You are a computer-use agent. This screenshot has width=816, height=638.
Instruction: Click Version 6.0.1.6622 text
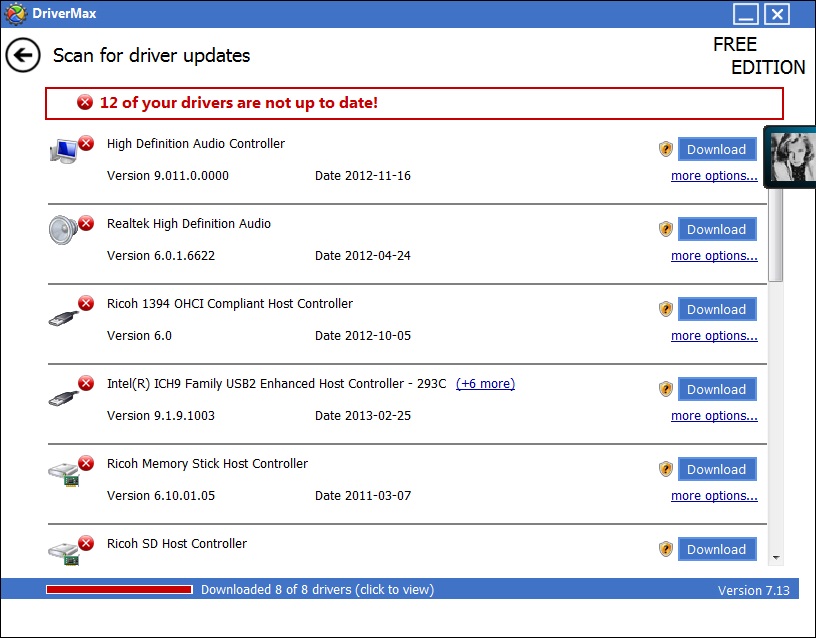tap(161, 256)
